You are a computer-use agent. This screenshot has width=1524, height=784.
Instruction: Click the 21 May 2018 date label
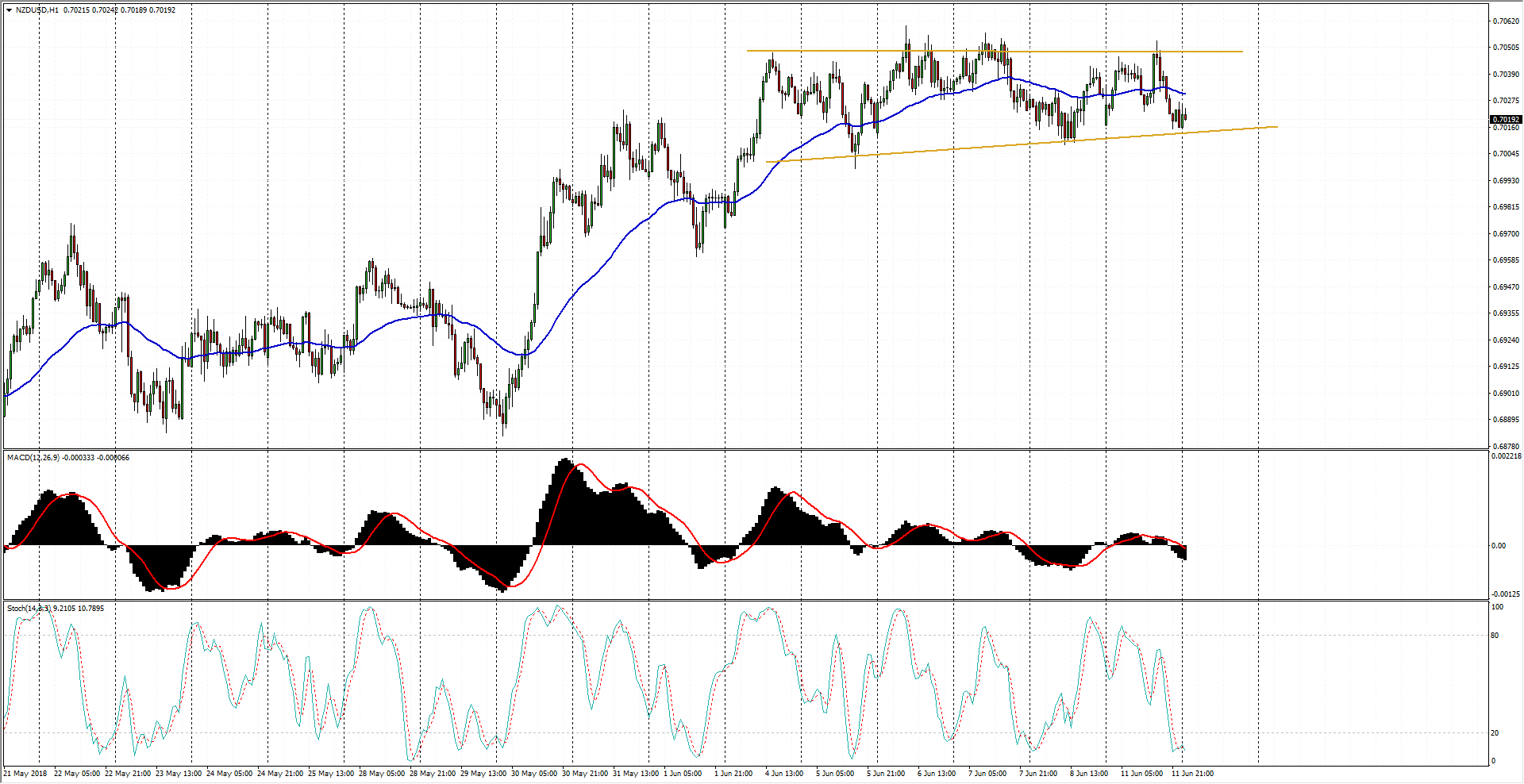(x=25, y=774)
